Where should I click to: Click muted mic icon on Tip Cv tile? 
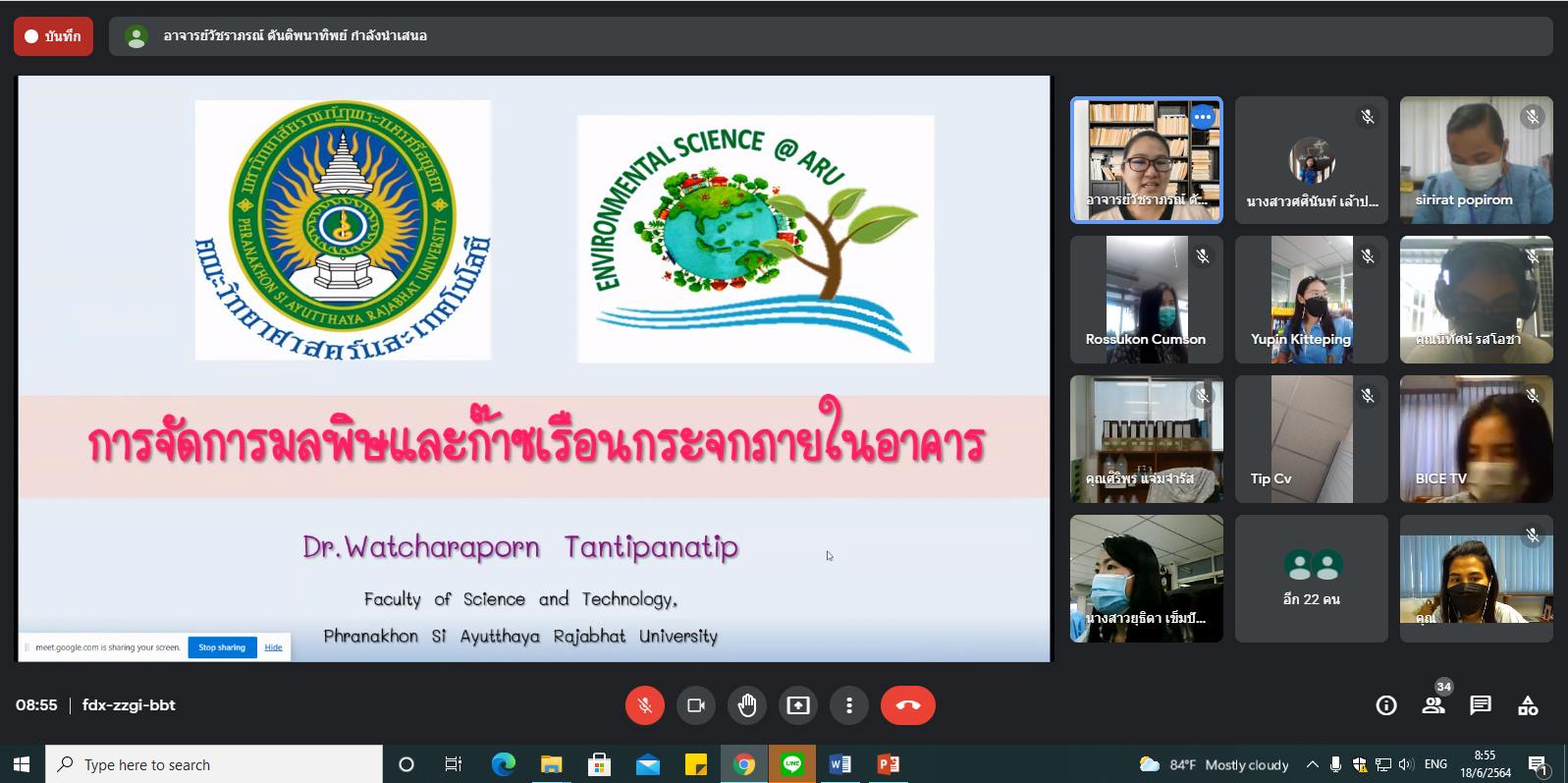pyautogui.click(x=1368, y=396)
